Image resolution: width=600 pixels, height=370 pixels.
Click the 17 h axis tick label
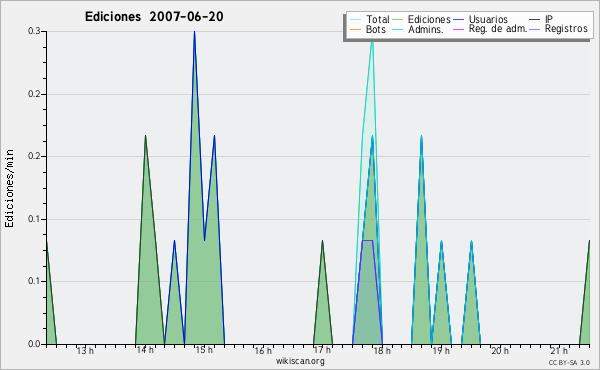pos(323,350)
